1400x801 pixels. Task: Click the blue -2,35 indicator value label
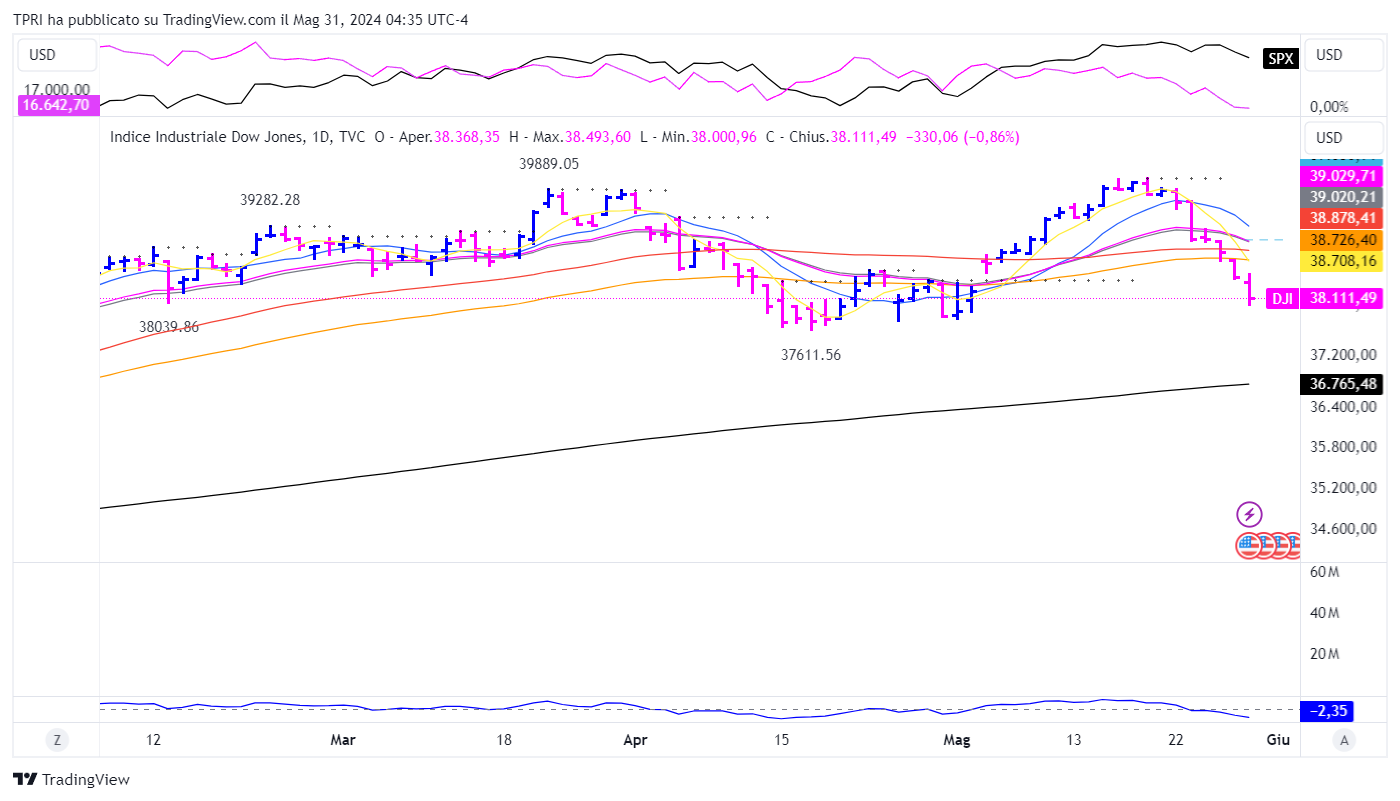click(x=1326, y=712)
